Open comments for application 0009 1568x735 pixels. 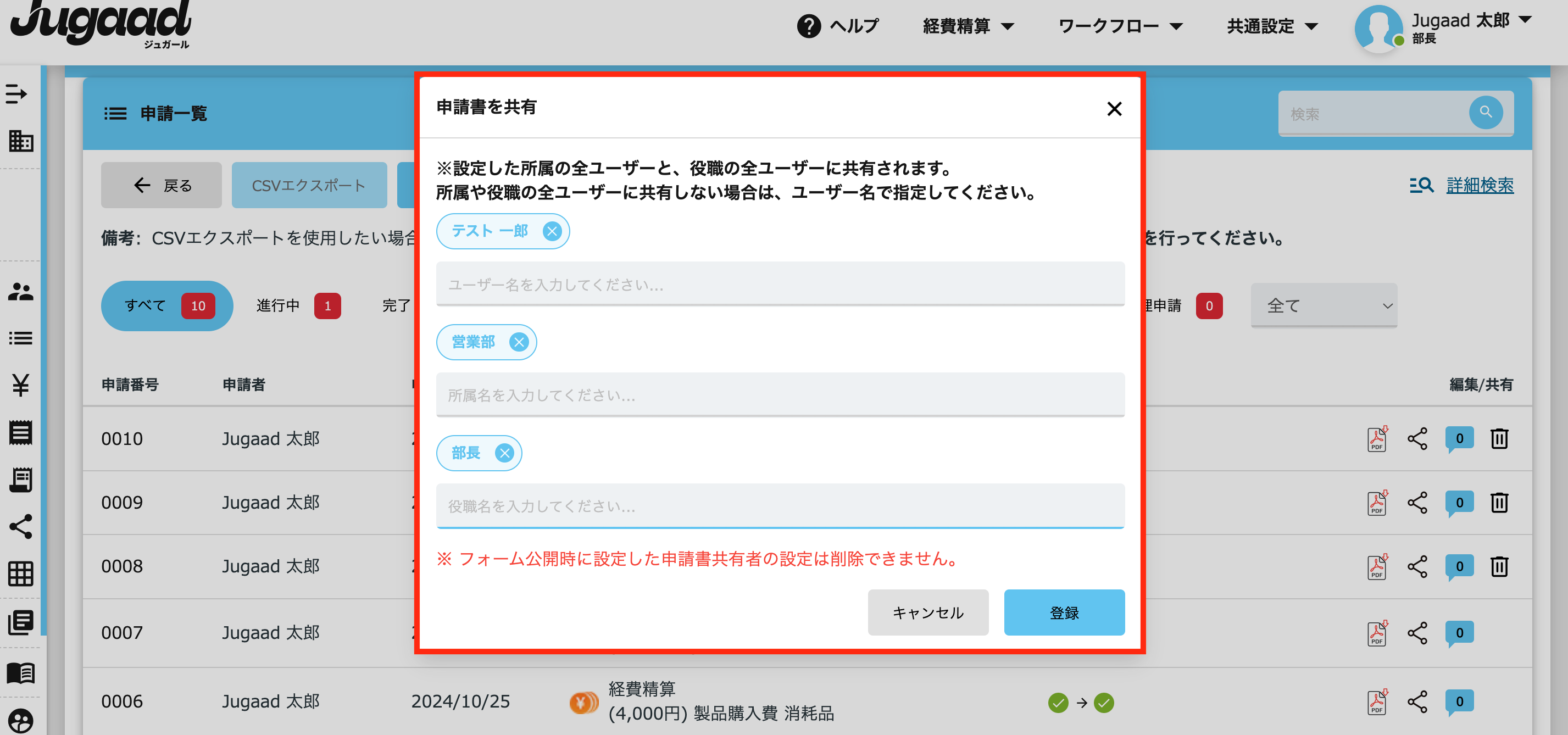pyautogui.click(x=1459, y=503)
